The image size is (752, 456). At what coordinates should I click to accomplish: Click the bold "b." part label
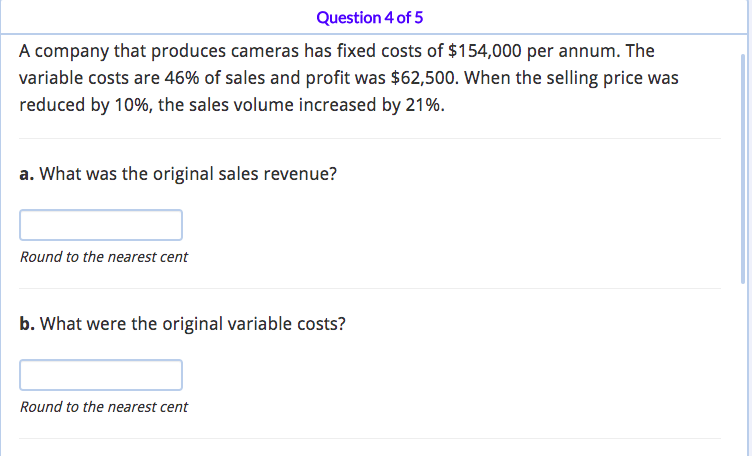27,324
